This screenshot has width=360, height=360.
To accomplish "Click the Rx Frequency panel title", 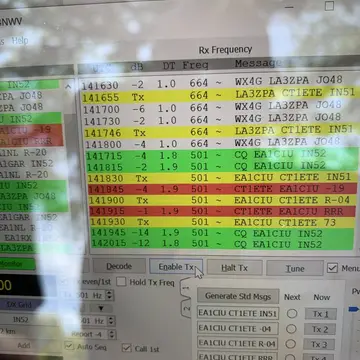I will pyautogui.click(x=225, y=50).
